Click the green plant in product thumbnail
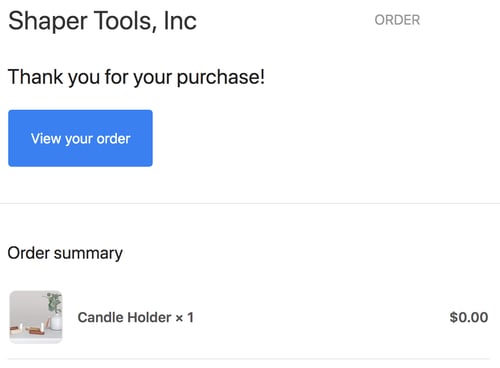The image size is (500, 368). pyautogui.click(x=53, y=302)
